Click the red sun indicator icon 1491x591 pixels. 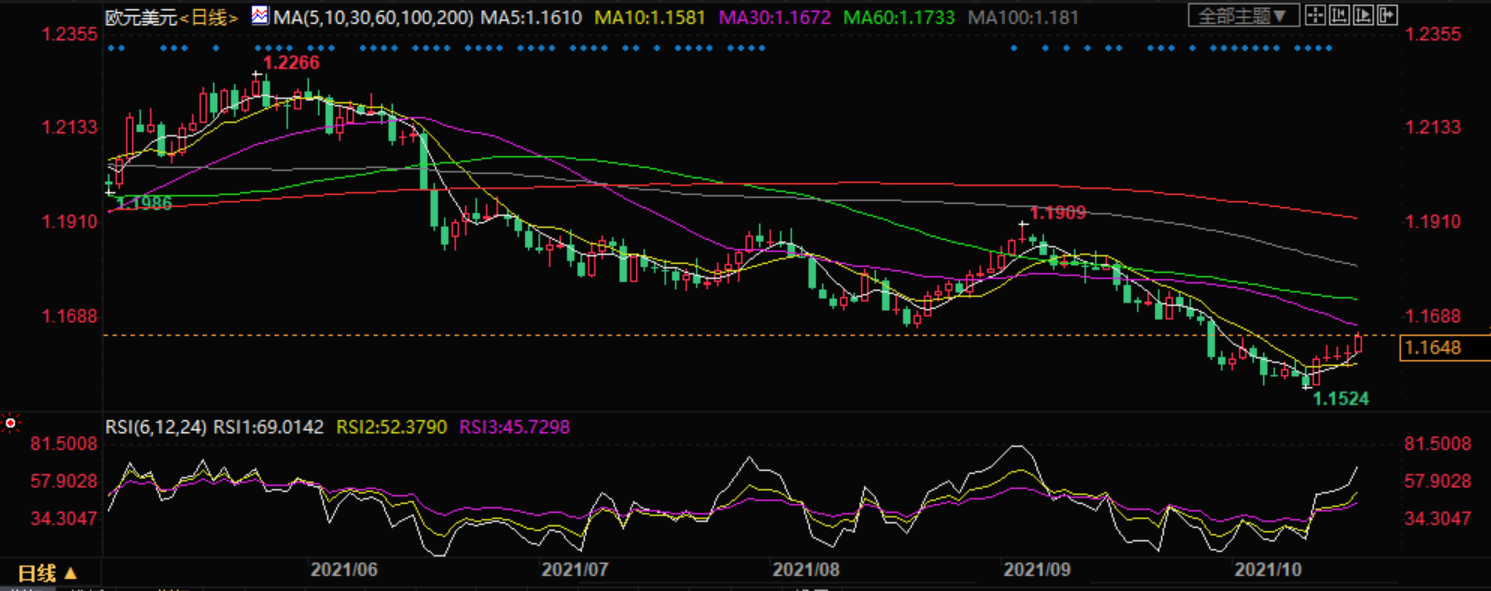pos(10,424)
